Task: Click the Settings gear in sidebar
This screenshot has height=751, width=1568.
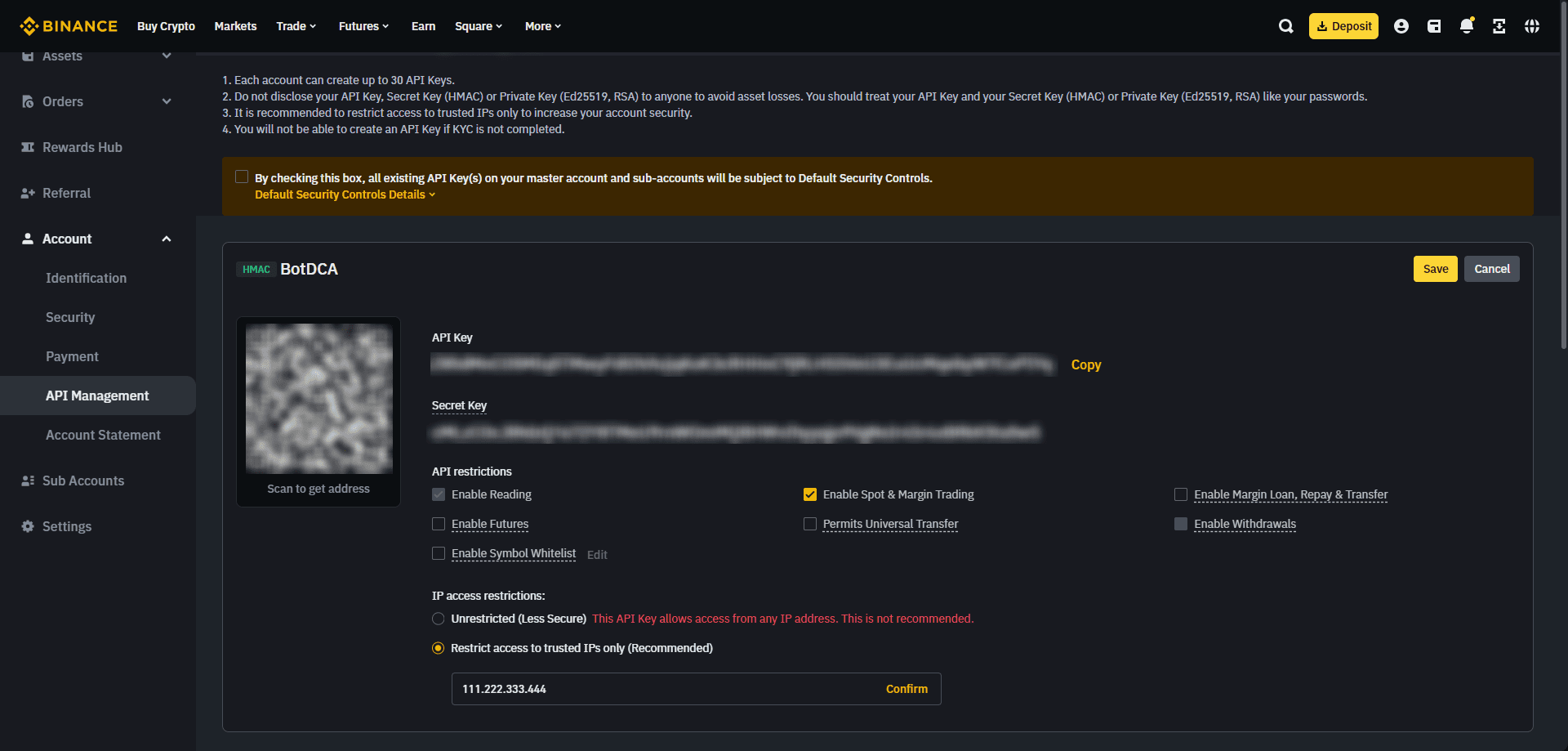Action: (x=28, y=526)
